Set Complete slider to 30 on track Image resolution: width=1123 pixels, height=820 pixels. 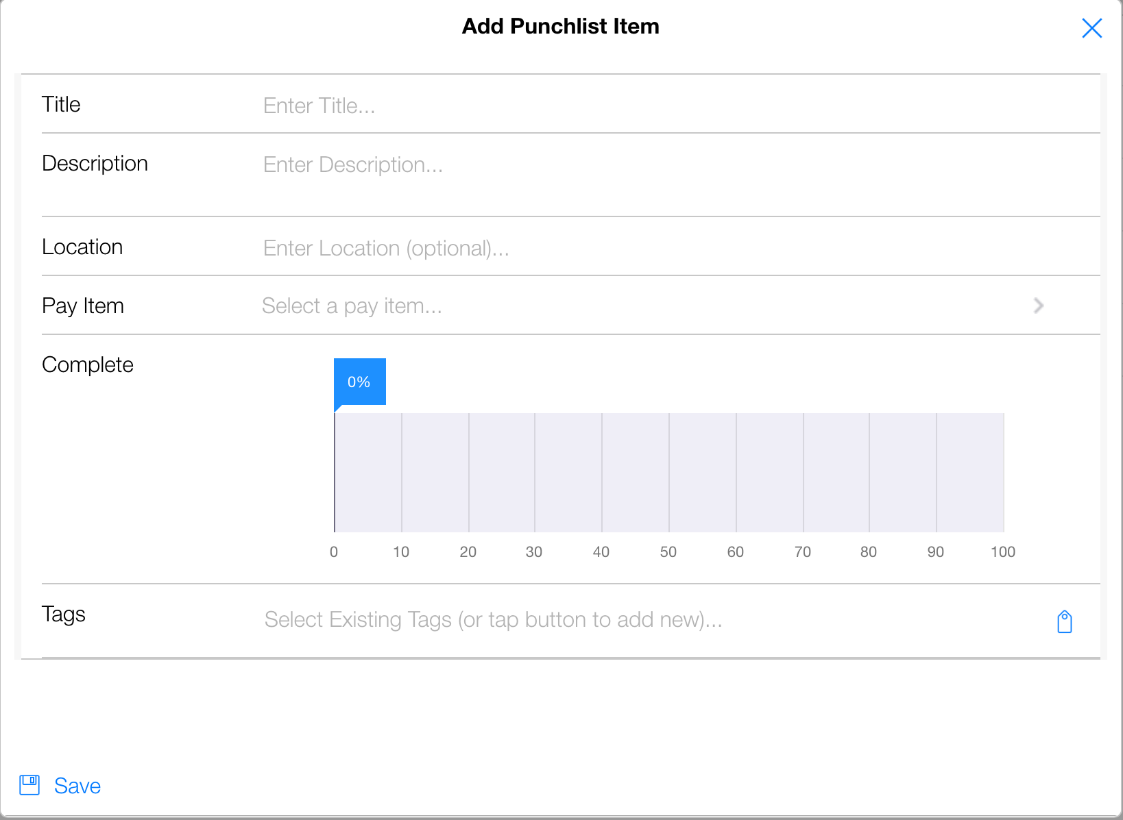click(535, 472)
